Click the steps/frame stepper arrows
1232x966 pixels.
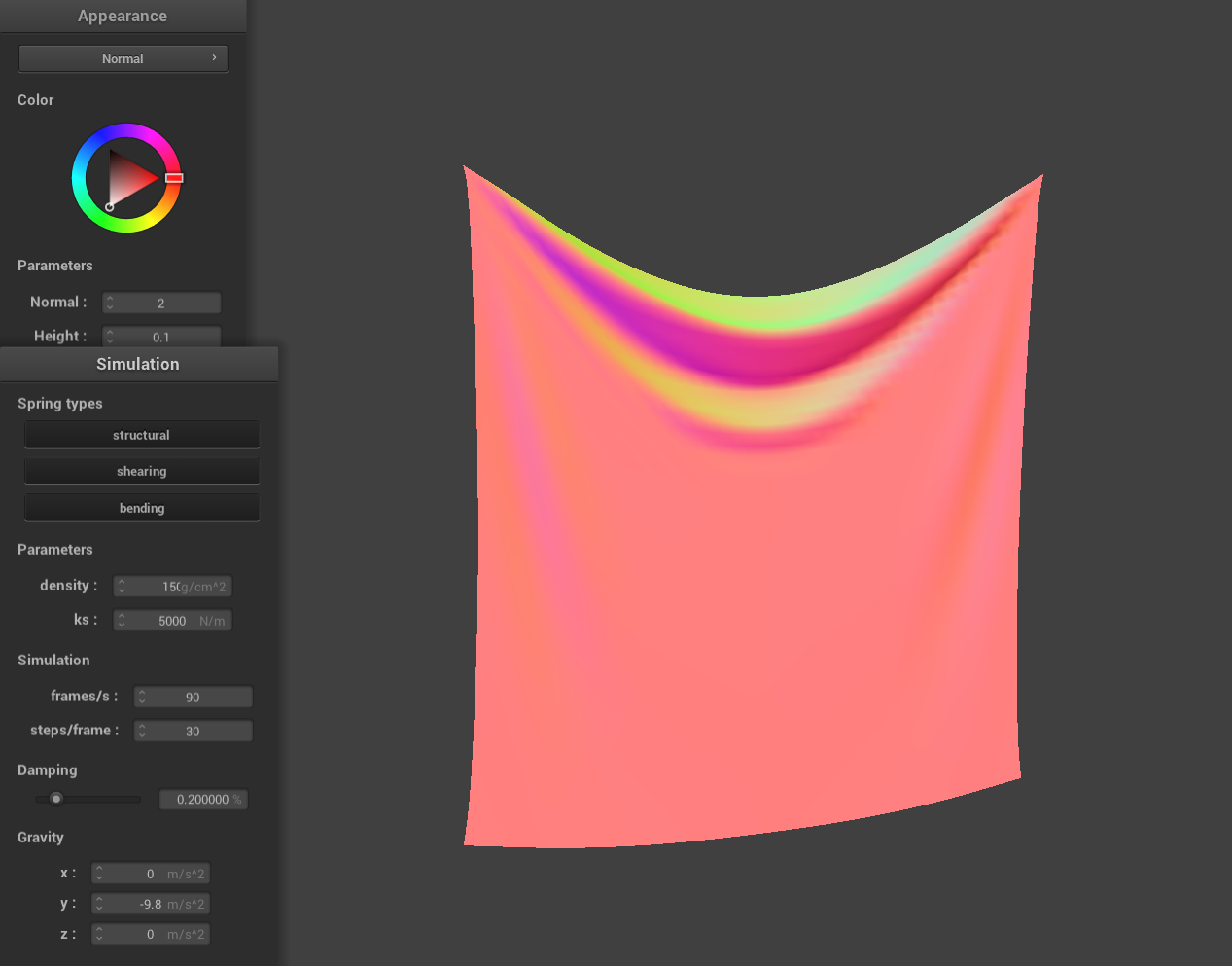click(x=142, y=731)
